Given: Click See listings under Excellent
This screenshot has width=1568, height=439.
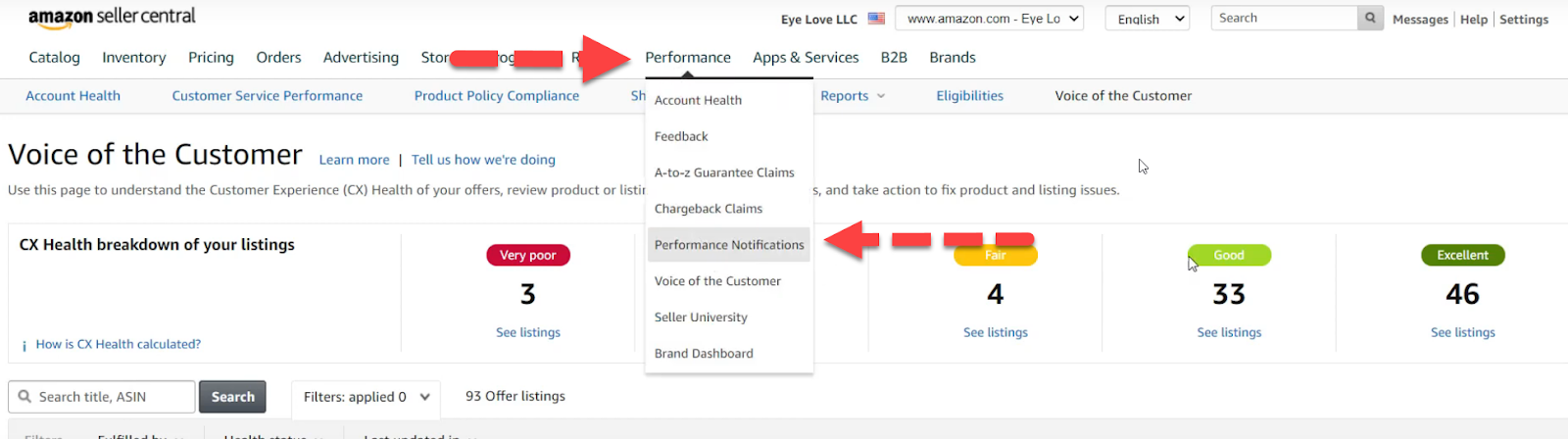Looking at the screenshot, I should (1462, 333).
